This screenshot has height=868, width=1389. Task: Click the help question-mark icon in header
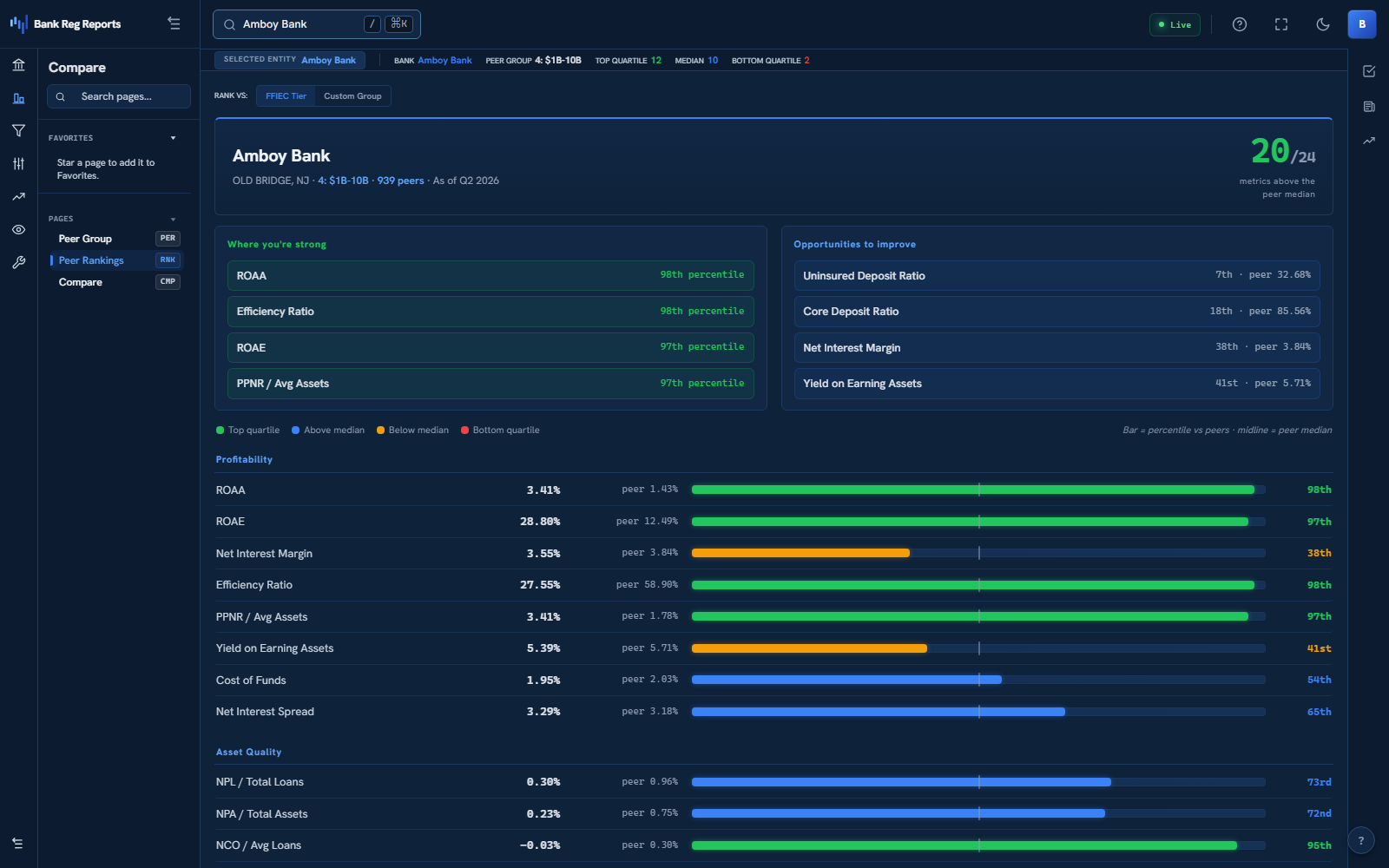click(x=1240, y=24)
